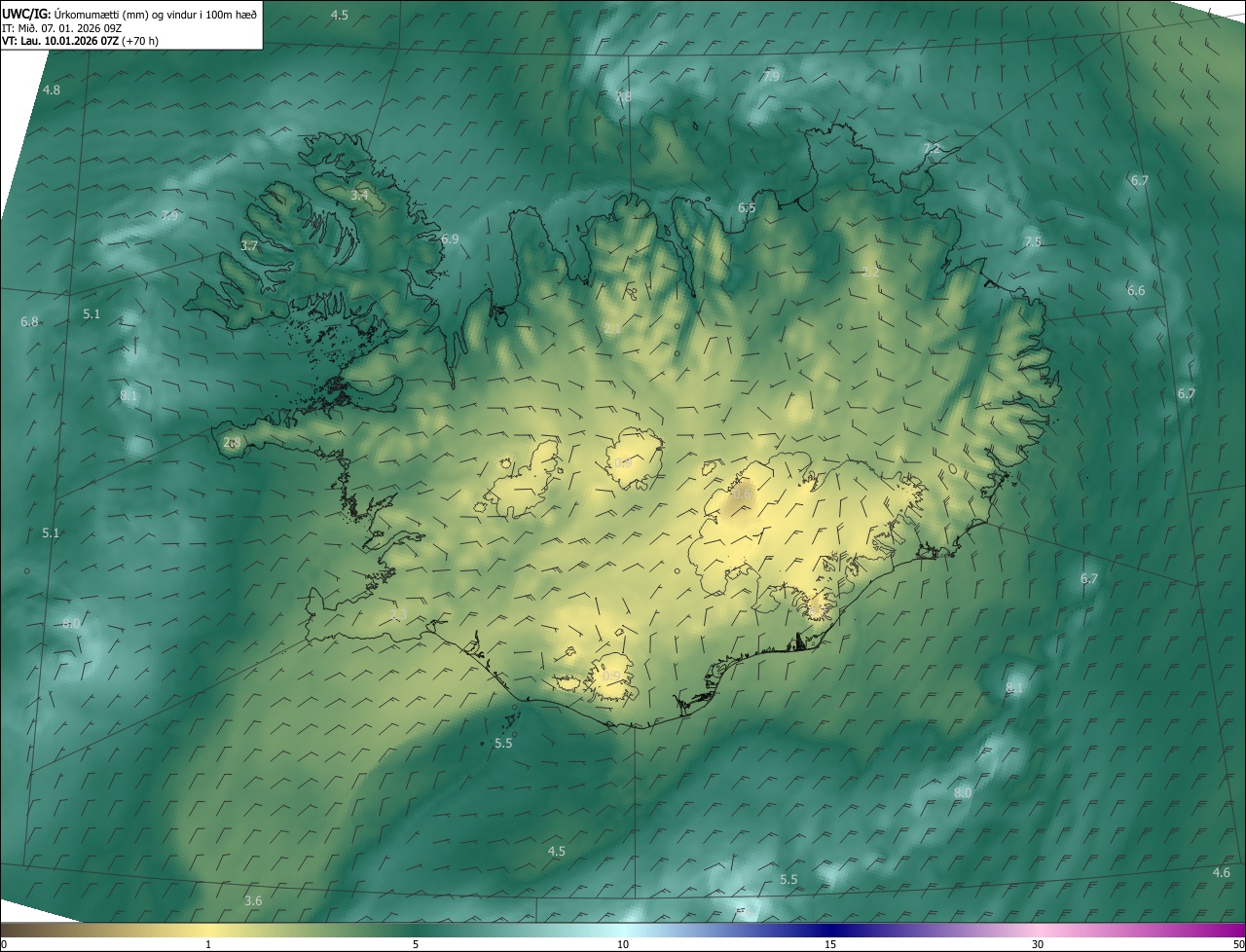
Task: Click the VT valid time line
Action: (x=80, y=41)
